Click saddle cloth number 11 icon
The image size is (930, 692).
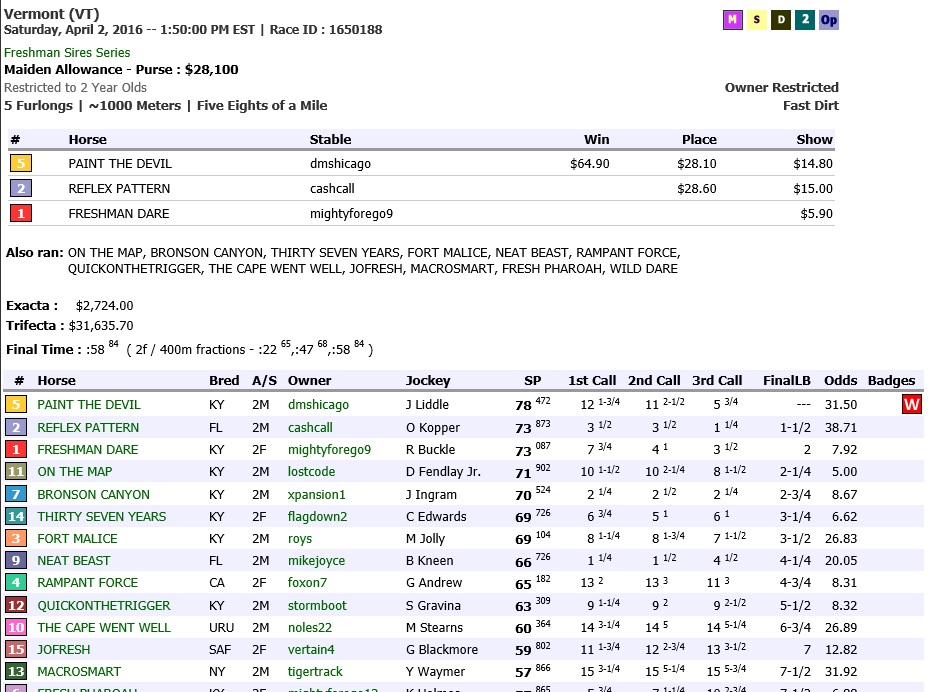pyautogui.click(x=15, y=472)
